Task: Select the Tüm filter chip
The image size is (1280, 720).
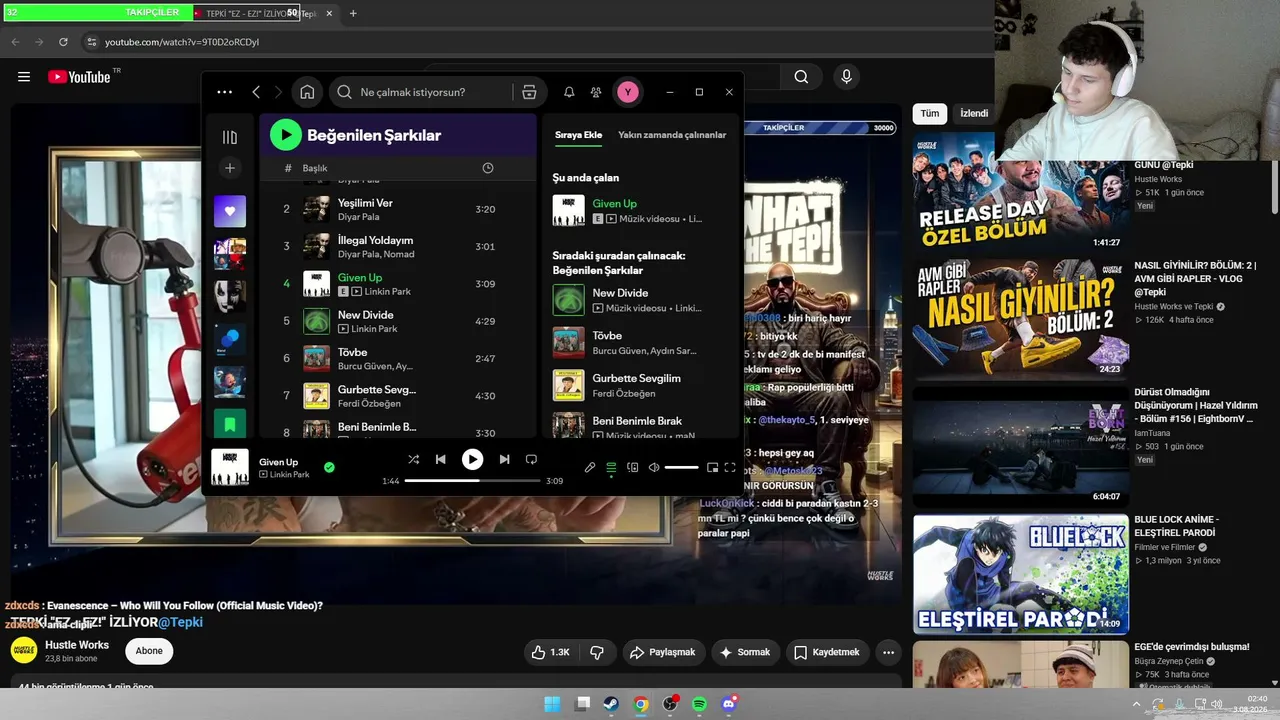Action: 930,114
